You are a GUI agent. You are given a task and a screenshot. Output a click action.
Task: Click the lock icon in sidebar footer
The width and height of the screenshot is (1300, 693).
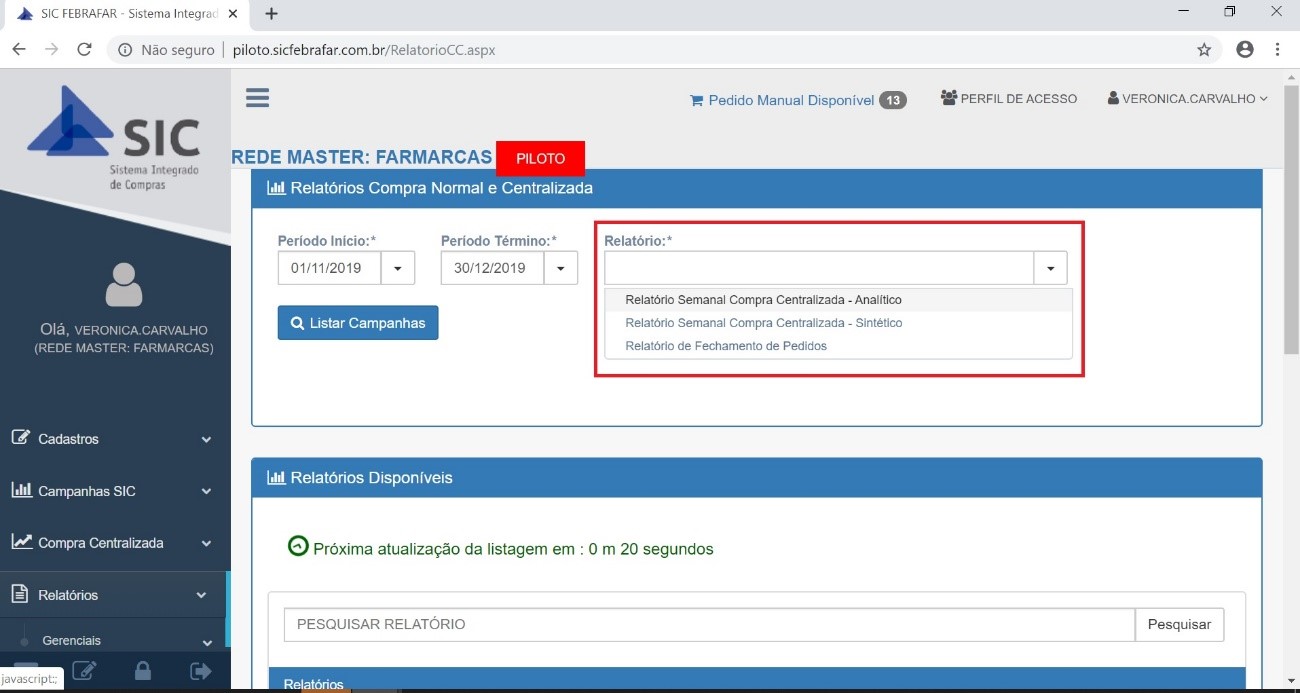pyautogui.click(x=143, y=671)
